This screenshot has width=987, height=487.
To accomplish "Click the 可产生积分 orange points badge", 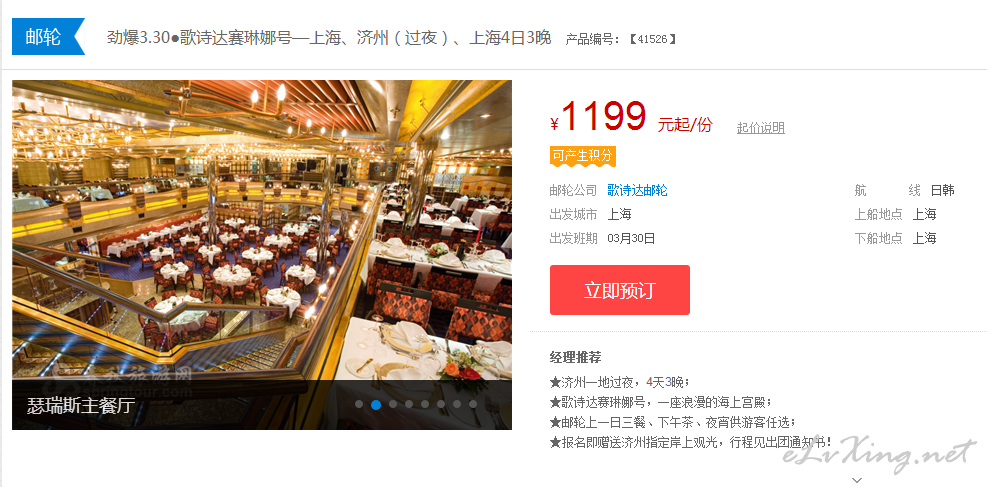I will (582, 155).
